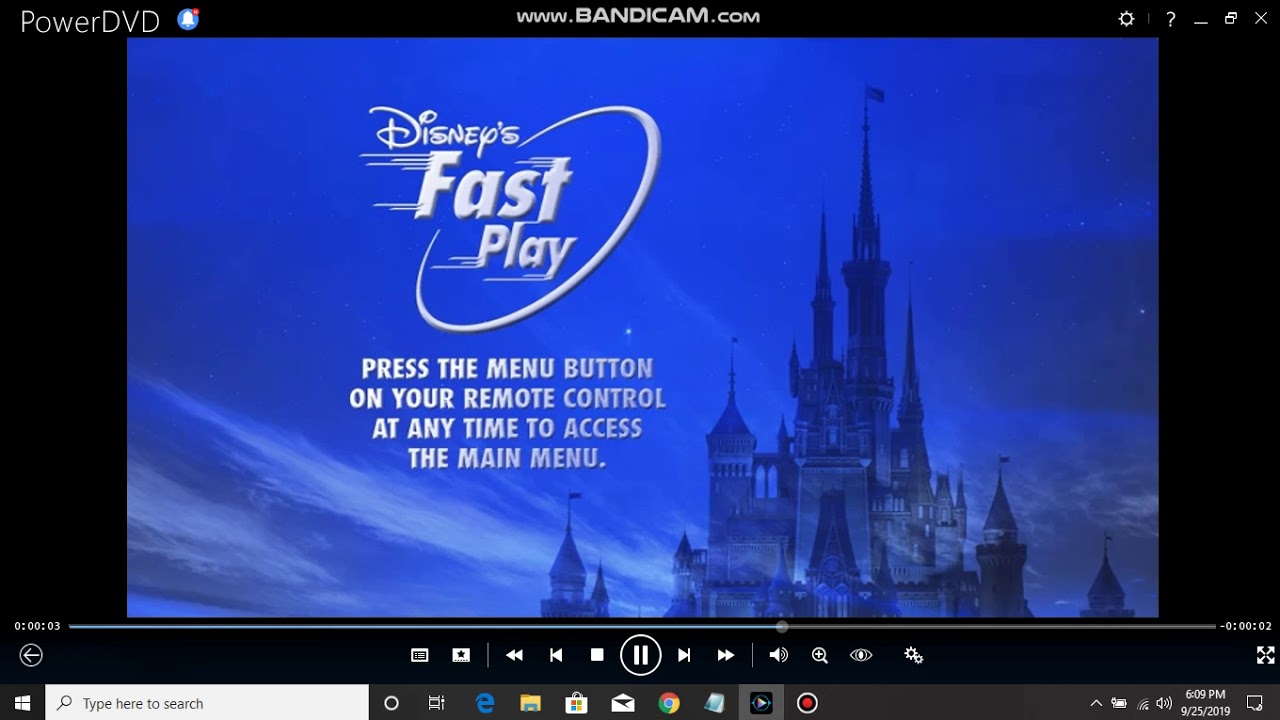The height and width of the screenshot is (720, 1280).
Task: Open Windows Start menu
Action: point(22,703)
